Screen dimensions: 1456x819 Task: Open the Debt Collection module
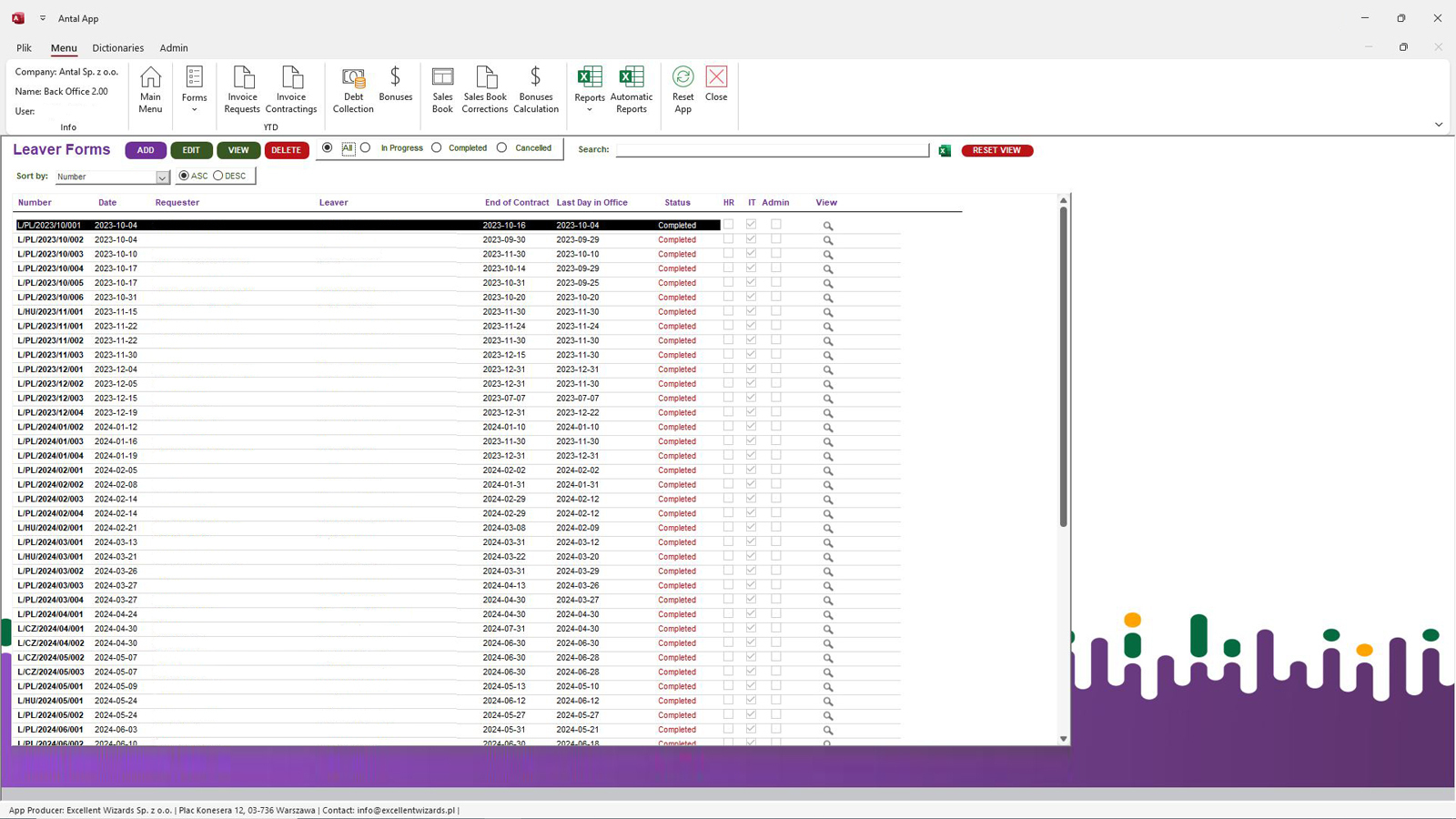[353, 89]
